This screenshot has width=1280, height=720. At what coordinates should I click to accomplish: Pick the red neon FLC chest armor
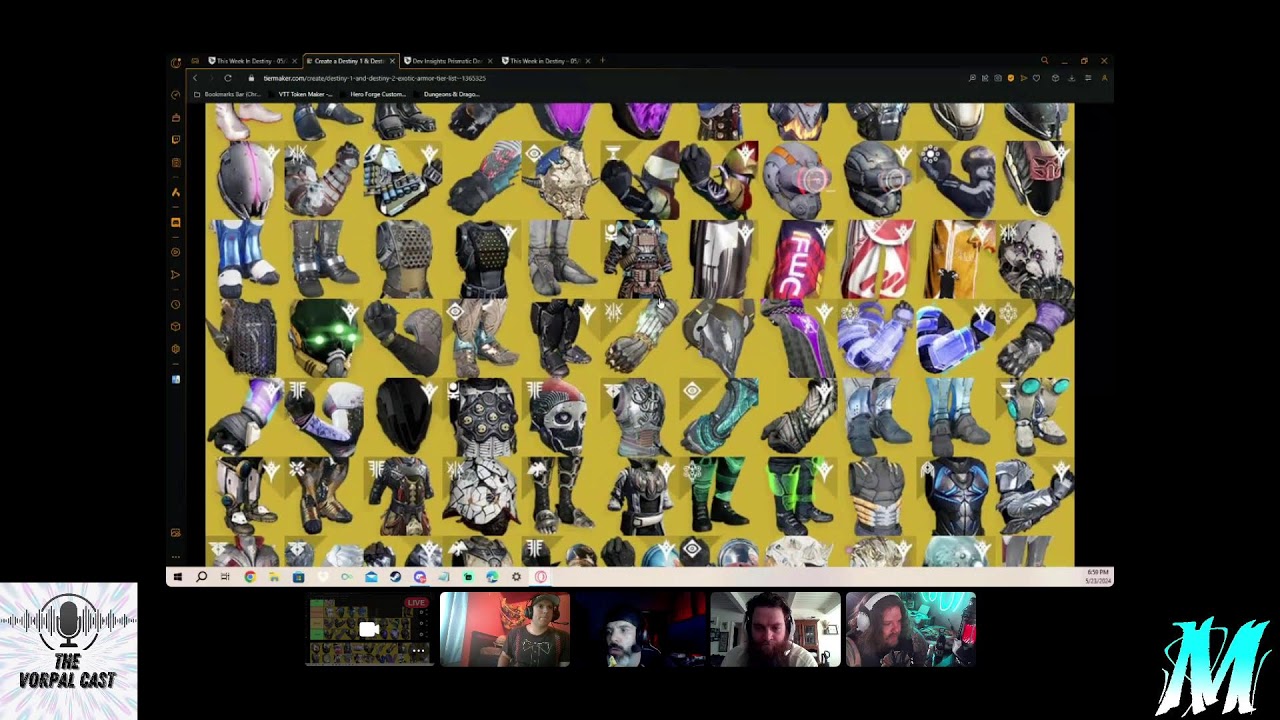[x=797, y=259]
